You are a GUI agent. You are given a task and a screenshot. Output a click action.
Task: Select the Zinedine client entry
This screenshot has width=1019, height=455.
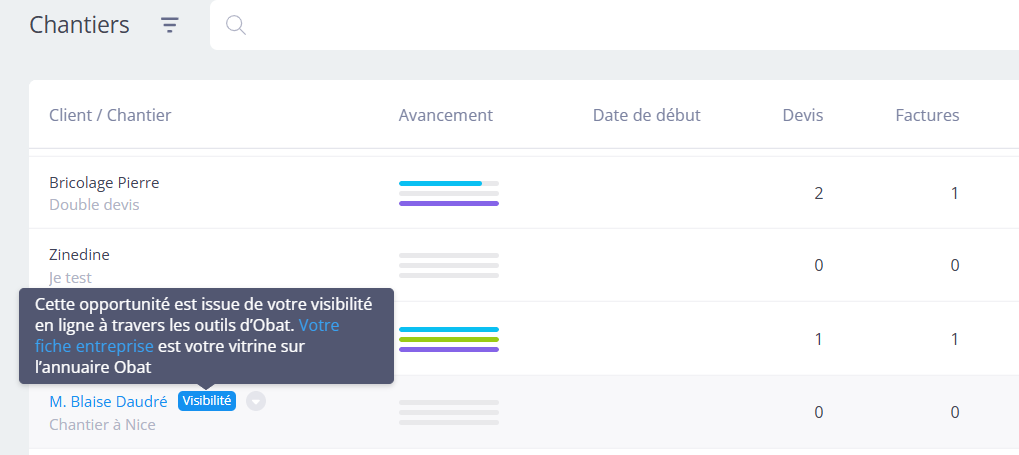coord(79,255)
